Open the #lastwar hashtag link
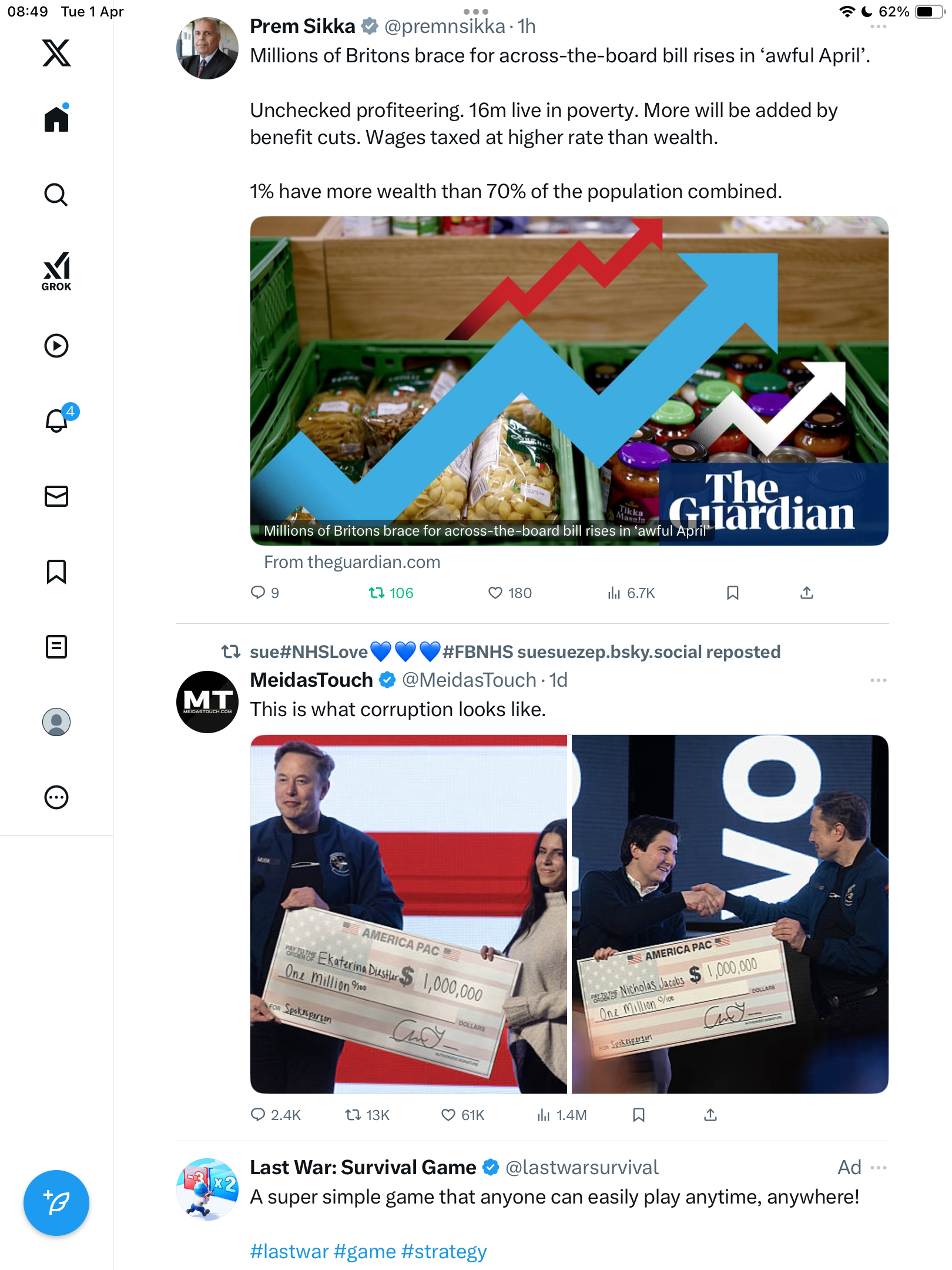The image size is (952, 1270). coord(289,1251)
